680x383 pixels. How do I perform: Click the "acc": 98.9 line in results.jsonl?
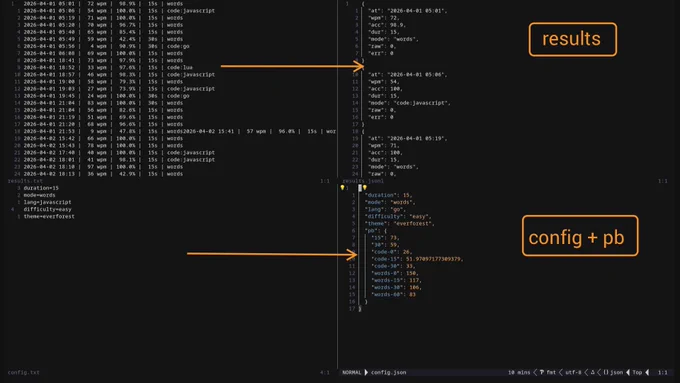[387, 25]
